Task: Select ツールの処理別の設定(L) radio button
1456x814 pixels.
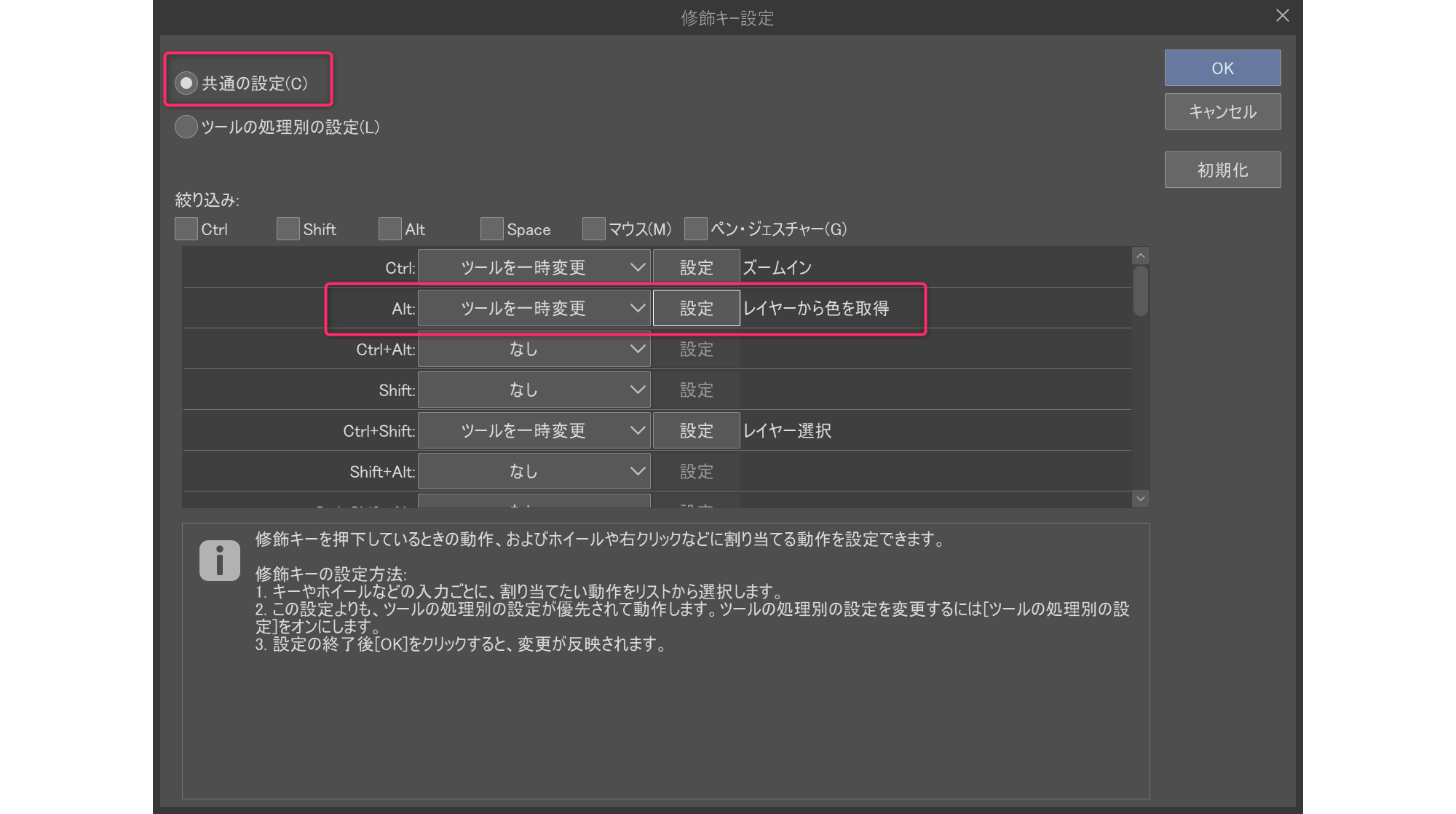Action: coord(186,127)
